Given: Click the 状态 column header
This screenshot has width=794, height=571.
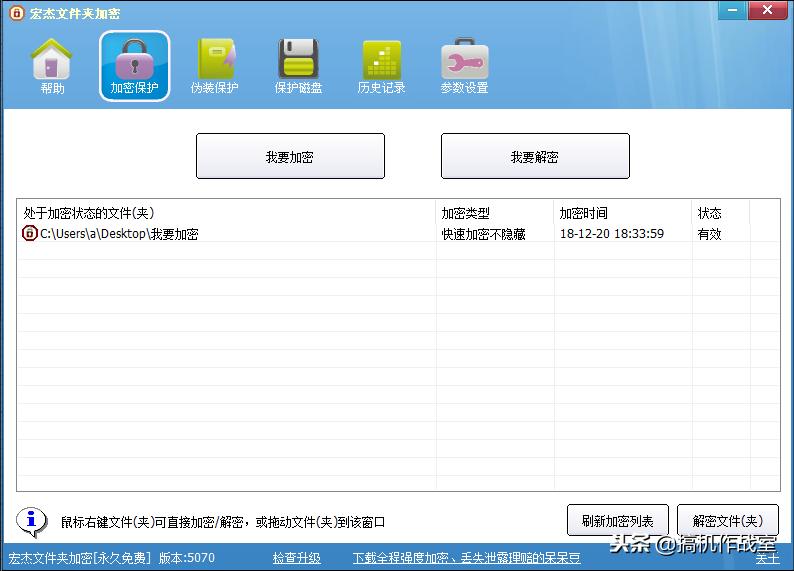Looking at the screenshot, I should pos(721,213).
